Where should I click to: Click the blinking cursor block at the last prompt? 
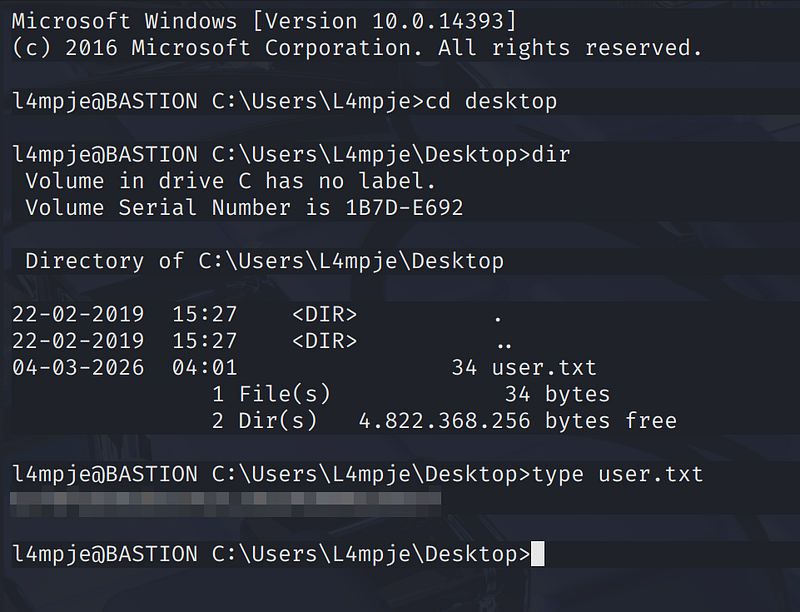[537, 553]
